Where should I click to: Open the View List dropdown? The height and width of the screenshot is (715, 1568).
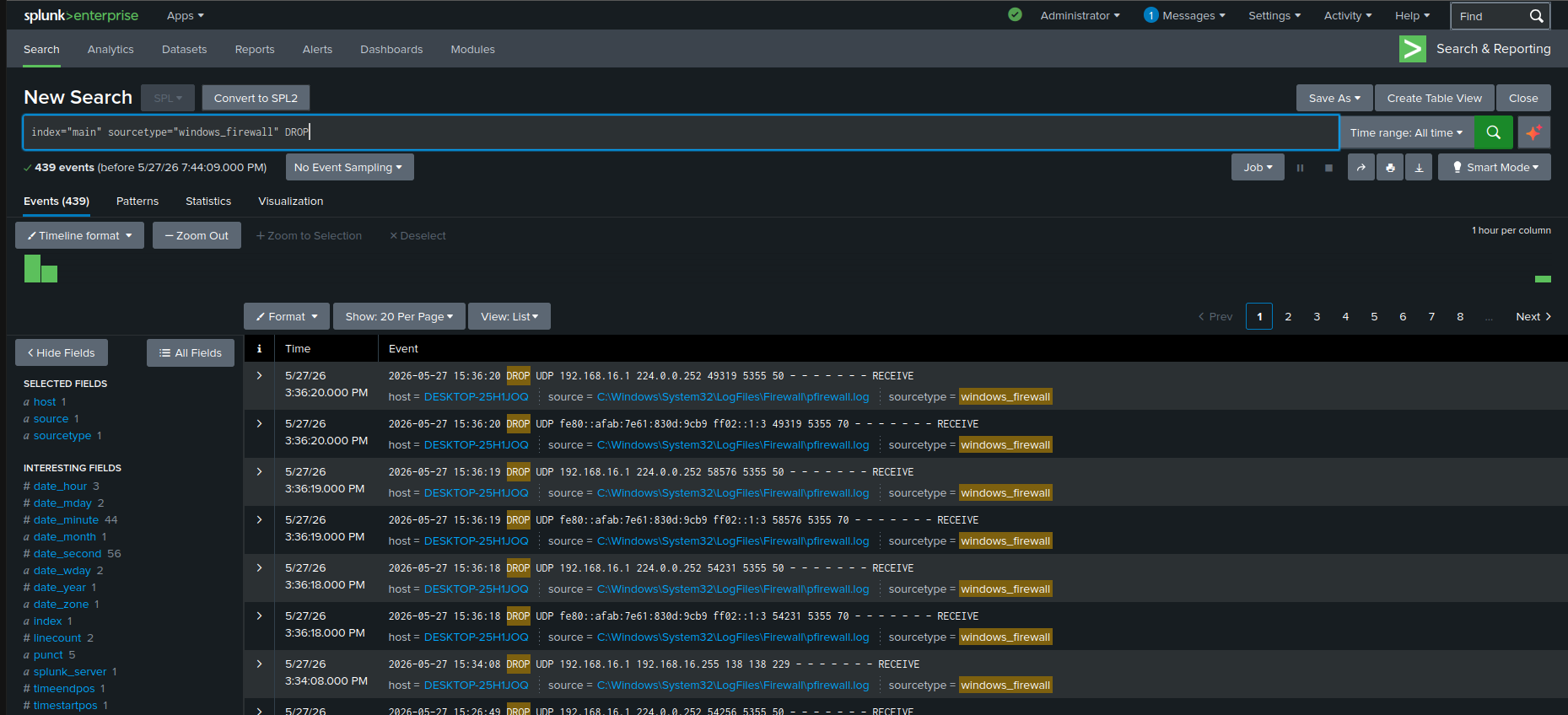509,316
